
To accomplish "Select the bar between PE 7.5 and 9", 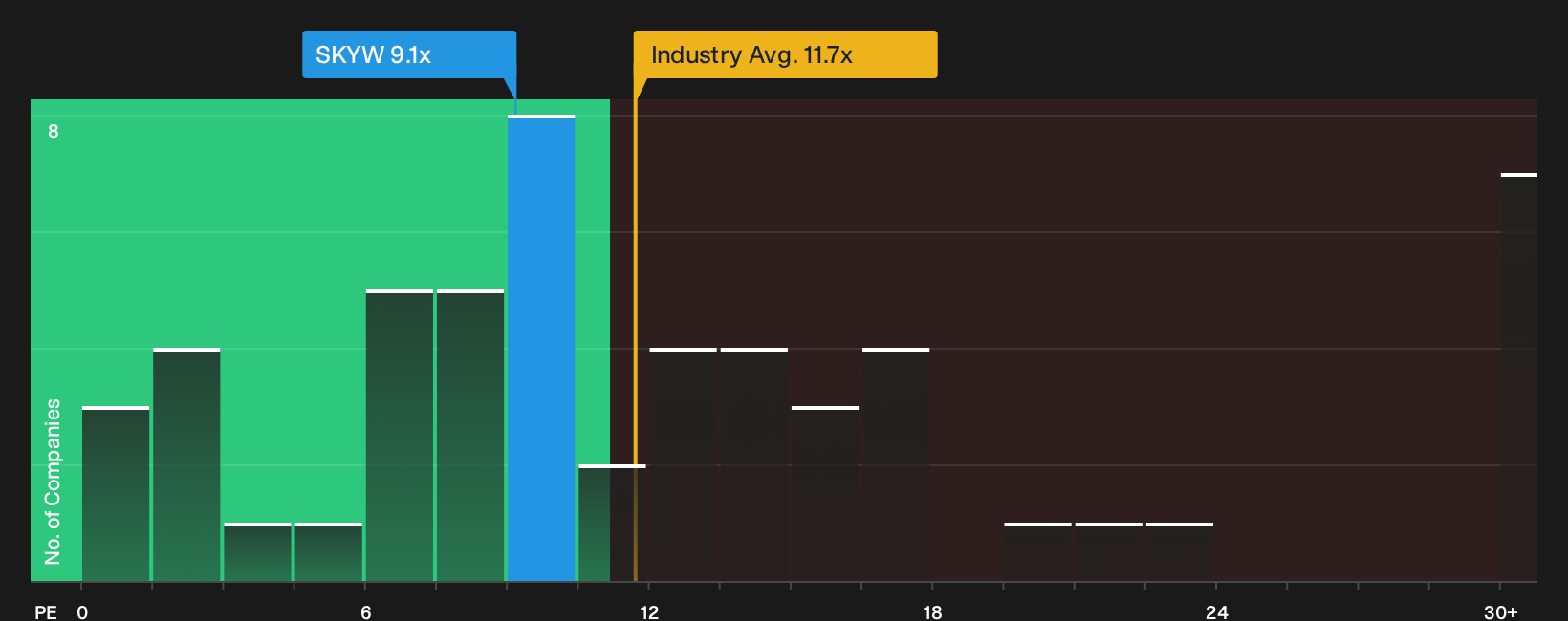I will 470,436.
